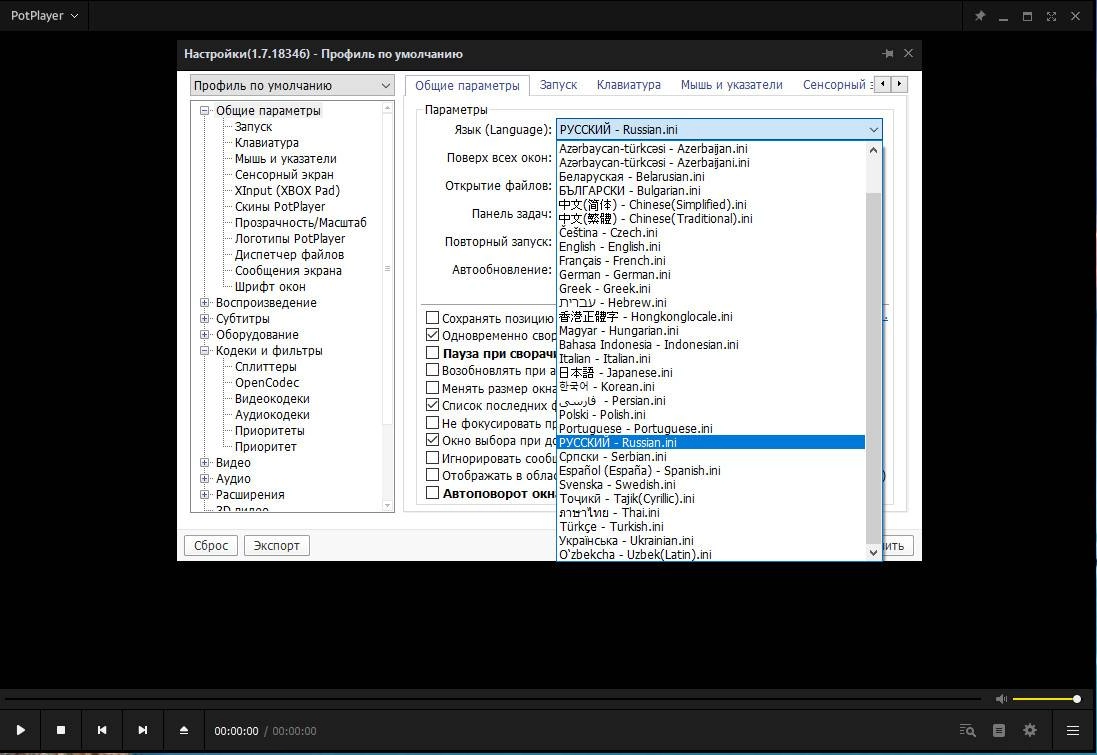Toggle Игнорировать сообщения checkbox

(432, 458)
